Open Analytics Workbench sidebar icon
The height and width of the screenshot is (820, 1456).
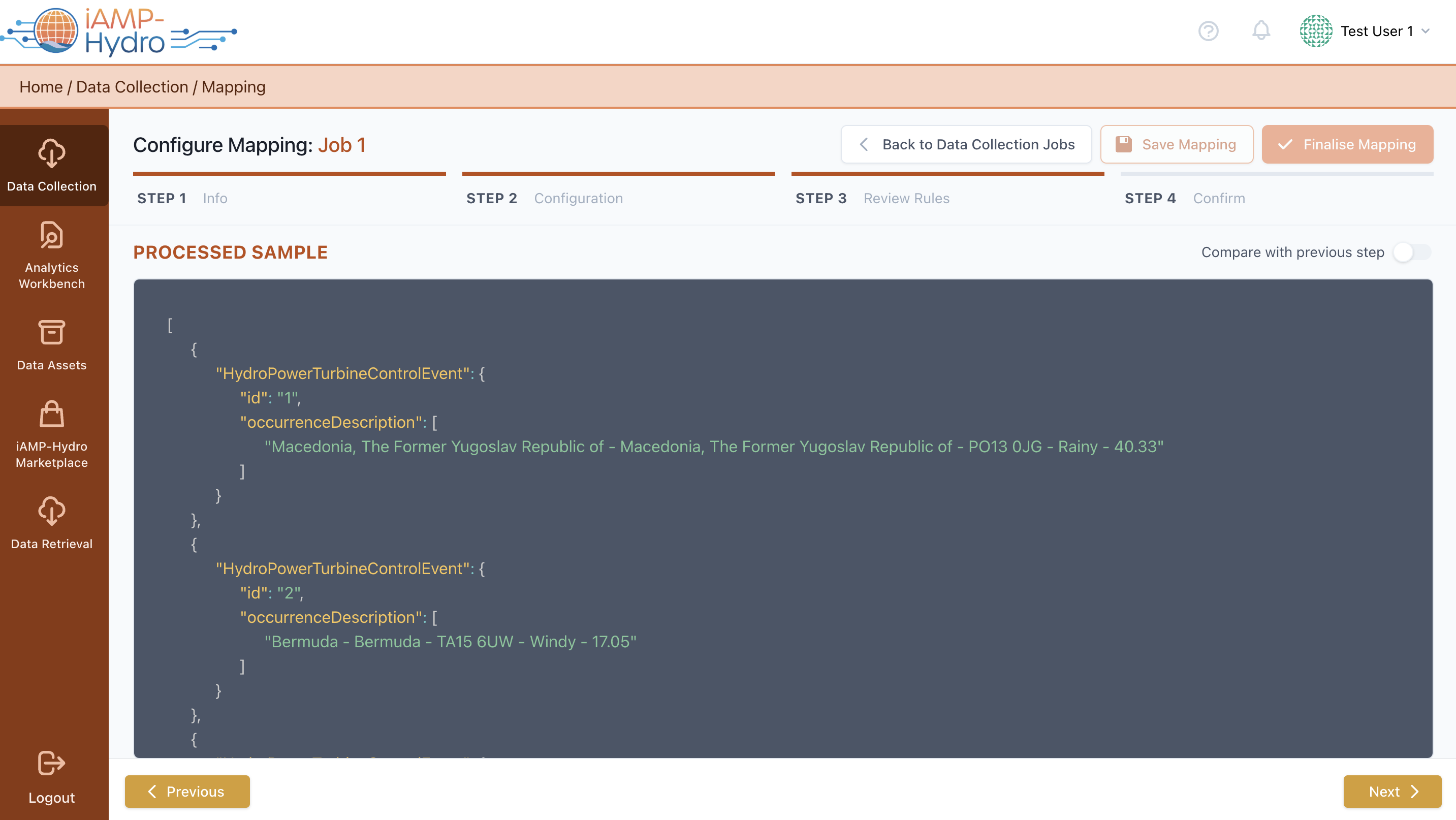point(51,235)
